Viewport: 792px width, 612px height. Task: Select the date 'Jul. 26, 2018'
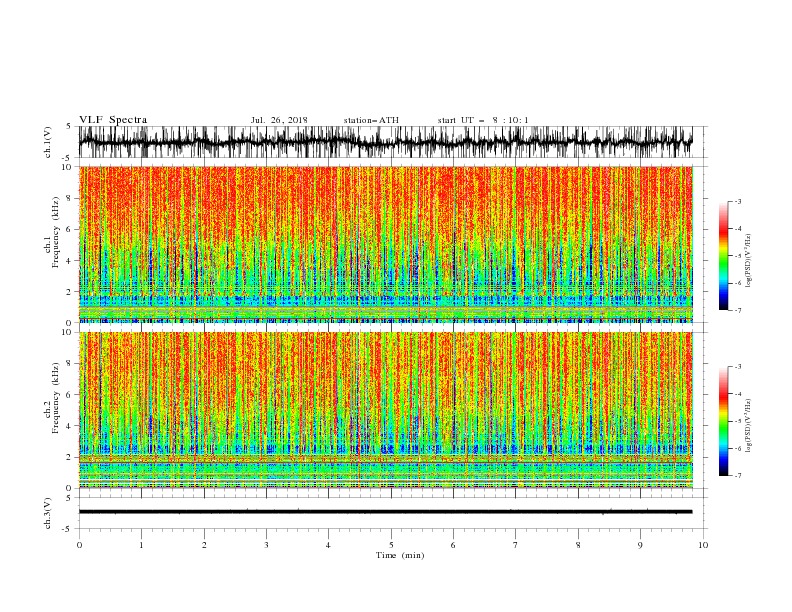pos(279,120)
